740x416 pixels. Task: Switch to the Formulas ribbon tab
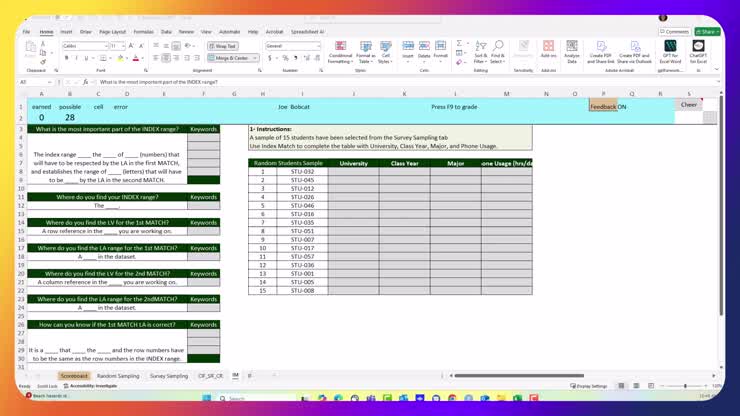click(x=143, y=32)
